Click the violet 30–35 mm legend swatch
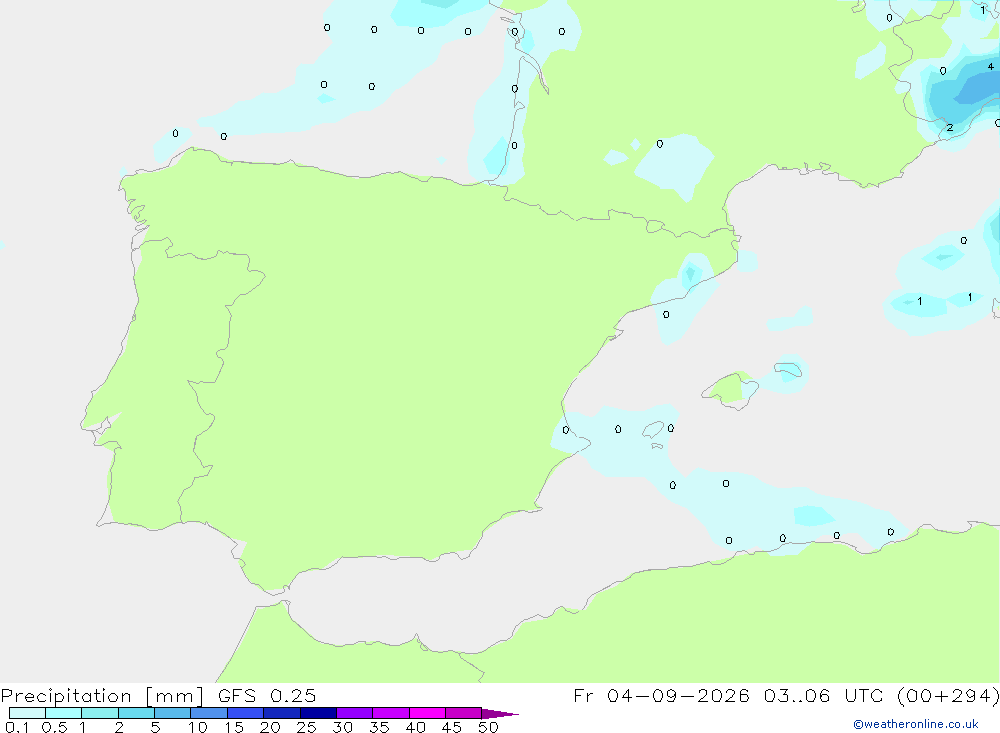Screen dimensions: 1000x733 pyautogui.click(x=355, y=713)
